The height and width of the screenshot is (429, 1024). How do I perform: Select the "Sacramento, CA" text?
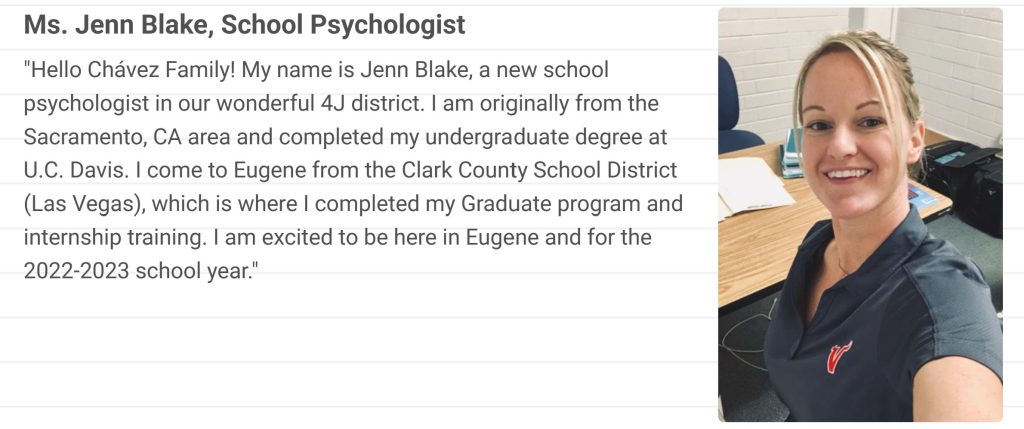tap(90, 137)
